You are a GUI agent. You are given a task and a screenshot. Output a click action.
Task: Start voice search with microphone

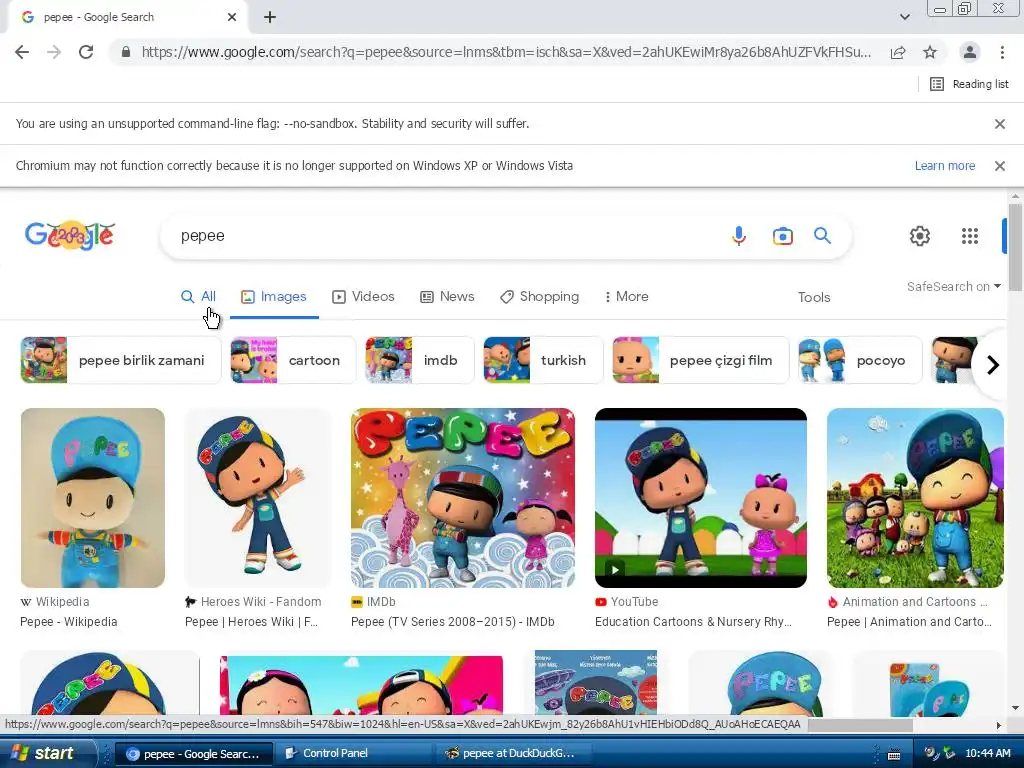(x=739, y=236)
